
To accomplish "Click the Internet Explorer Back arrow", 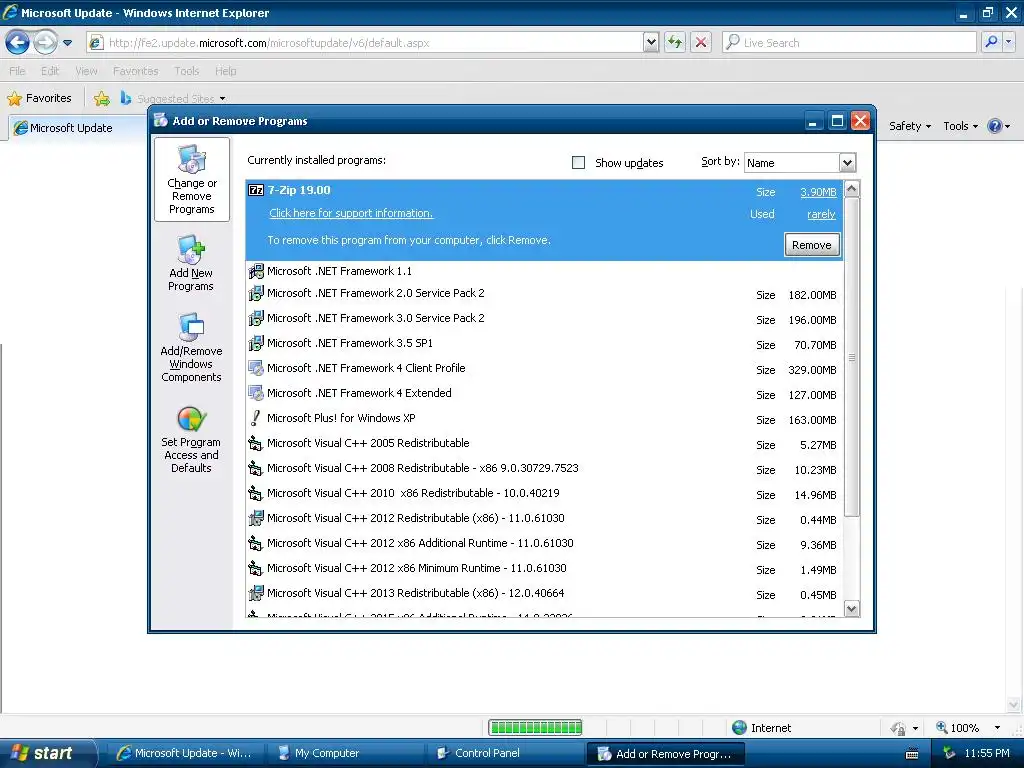I will [18, 43].
